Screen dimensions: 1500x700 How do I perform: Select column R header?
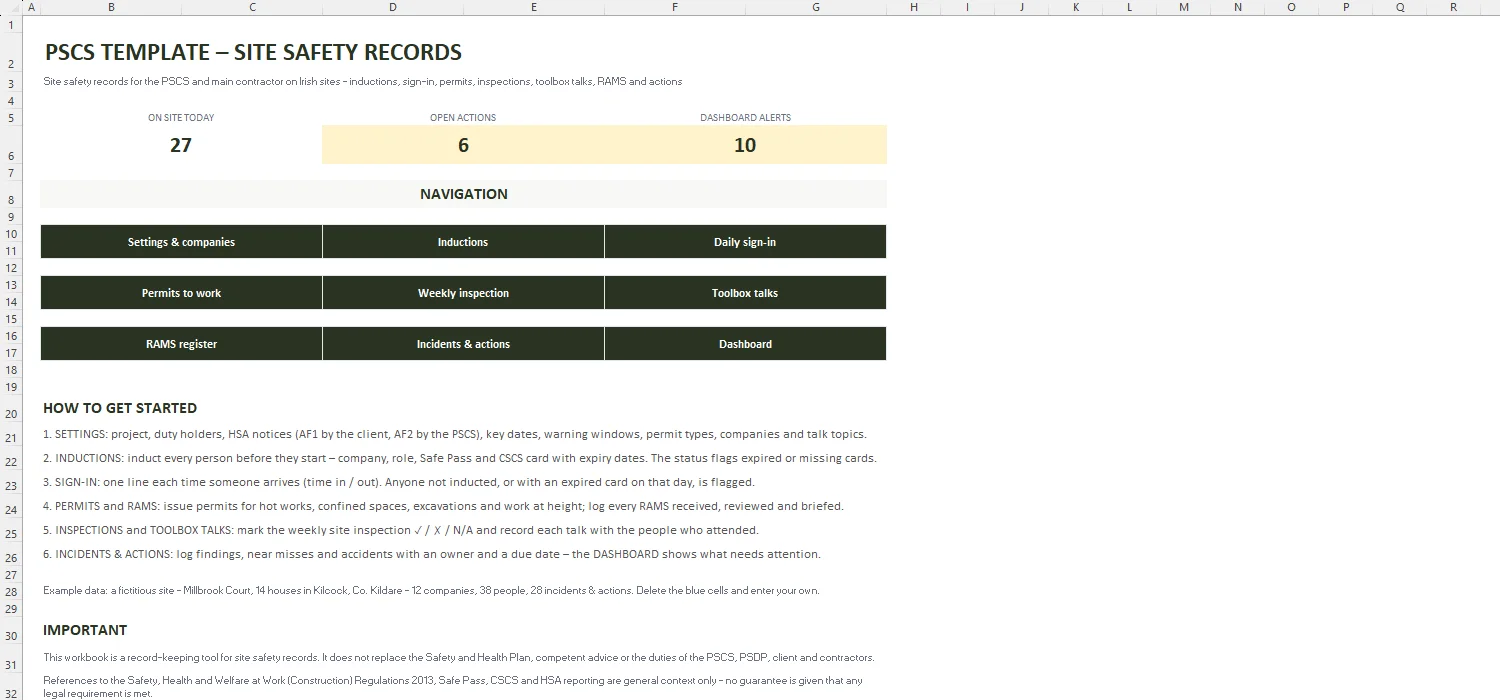(1454, 7)
